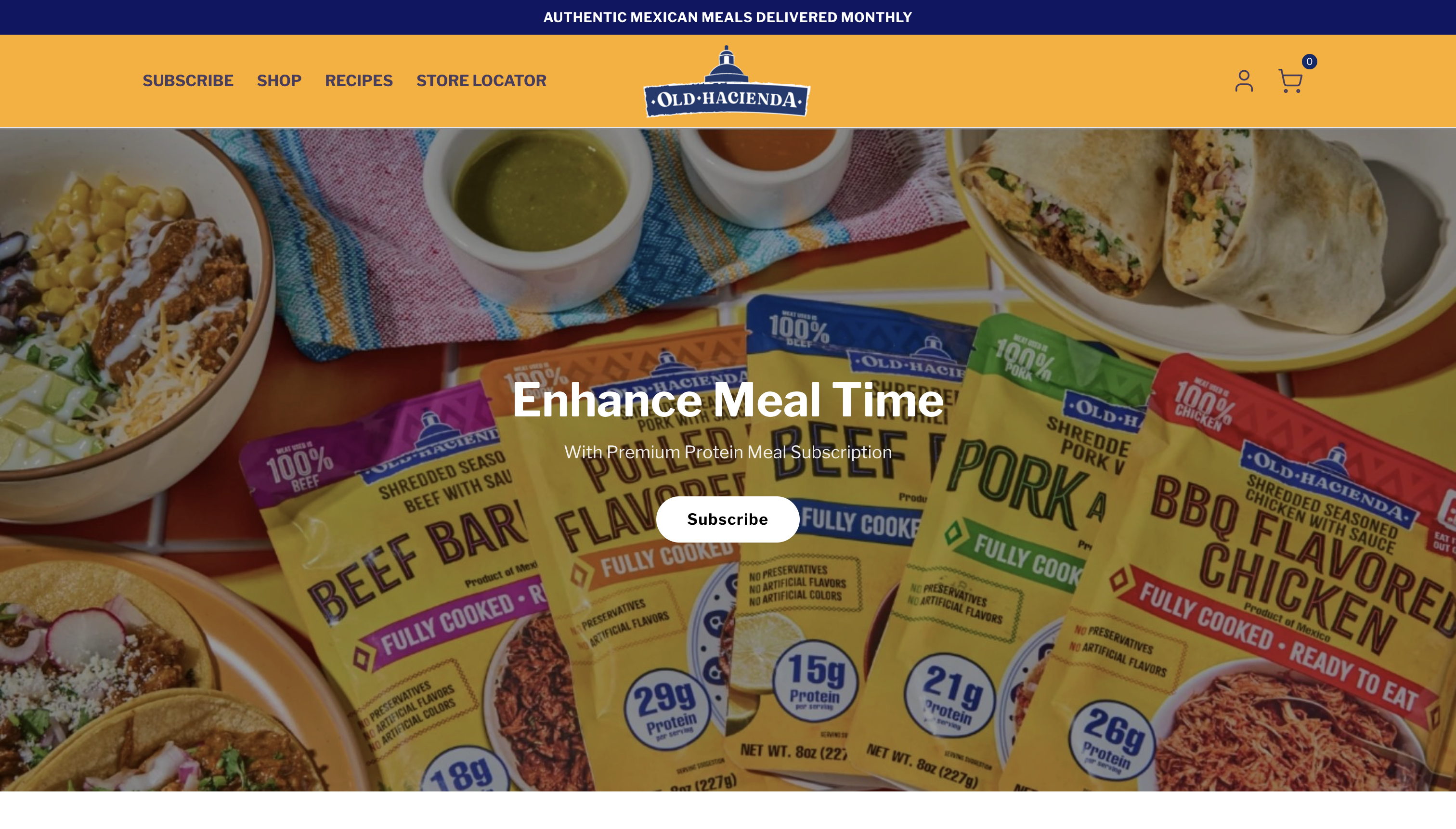The width and height of the screenshot is (1456, 829).
Task: Click the Enhance Meal Time headline
Action: tap(728, 400)
